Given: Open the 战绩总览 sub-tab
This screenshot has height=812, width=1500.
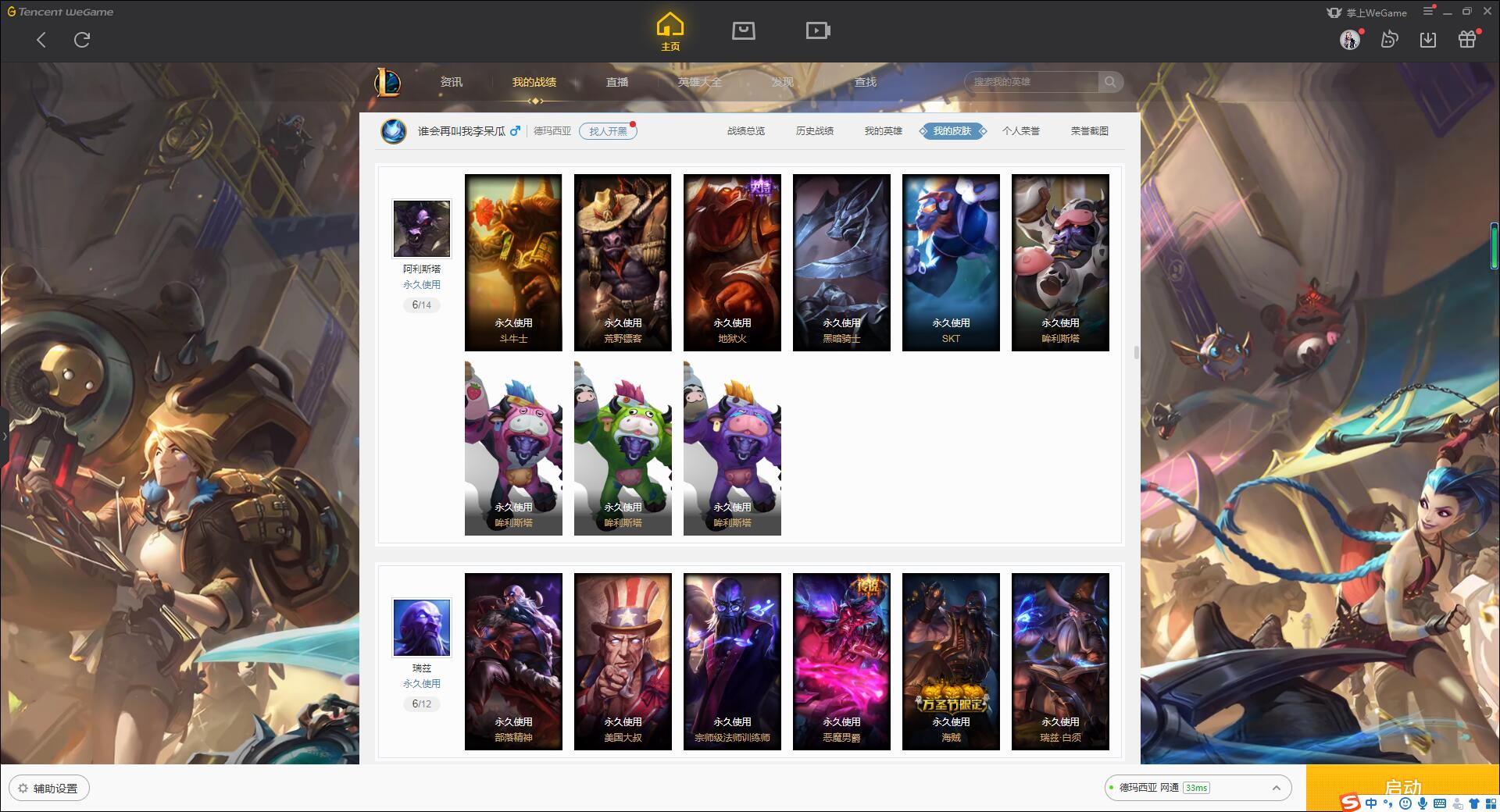Looking at the screenshot, I should [x=746, y=131].
